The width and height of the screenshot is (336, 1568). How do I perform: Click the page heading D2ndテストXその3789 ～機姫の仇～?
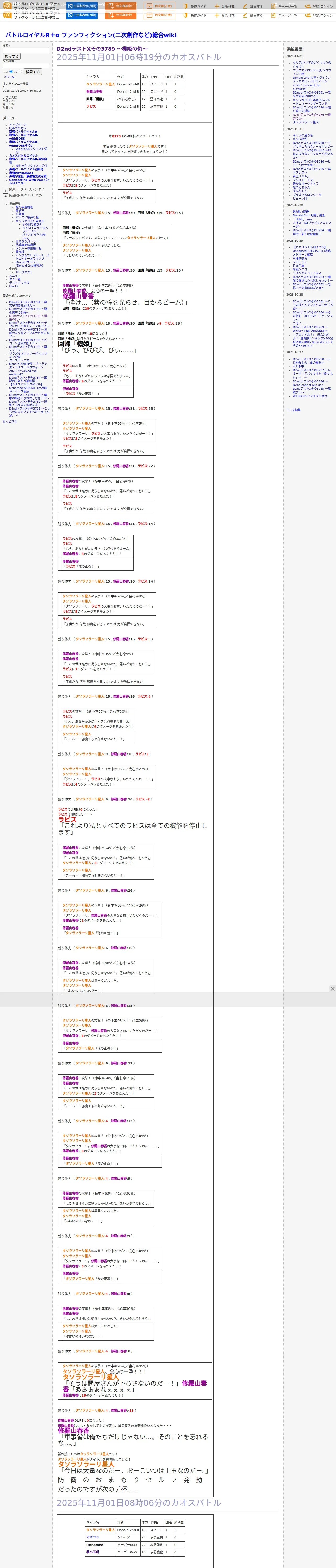[102, 49]
